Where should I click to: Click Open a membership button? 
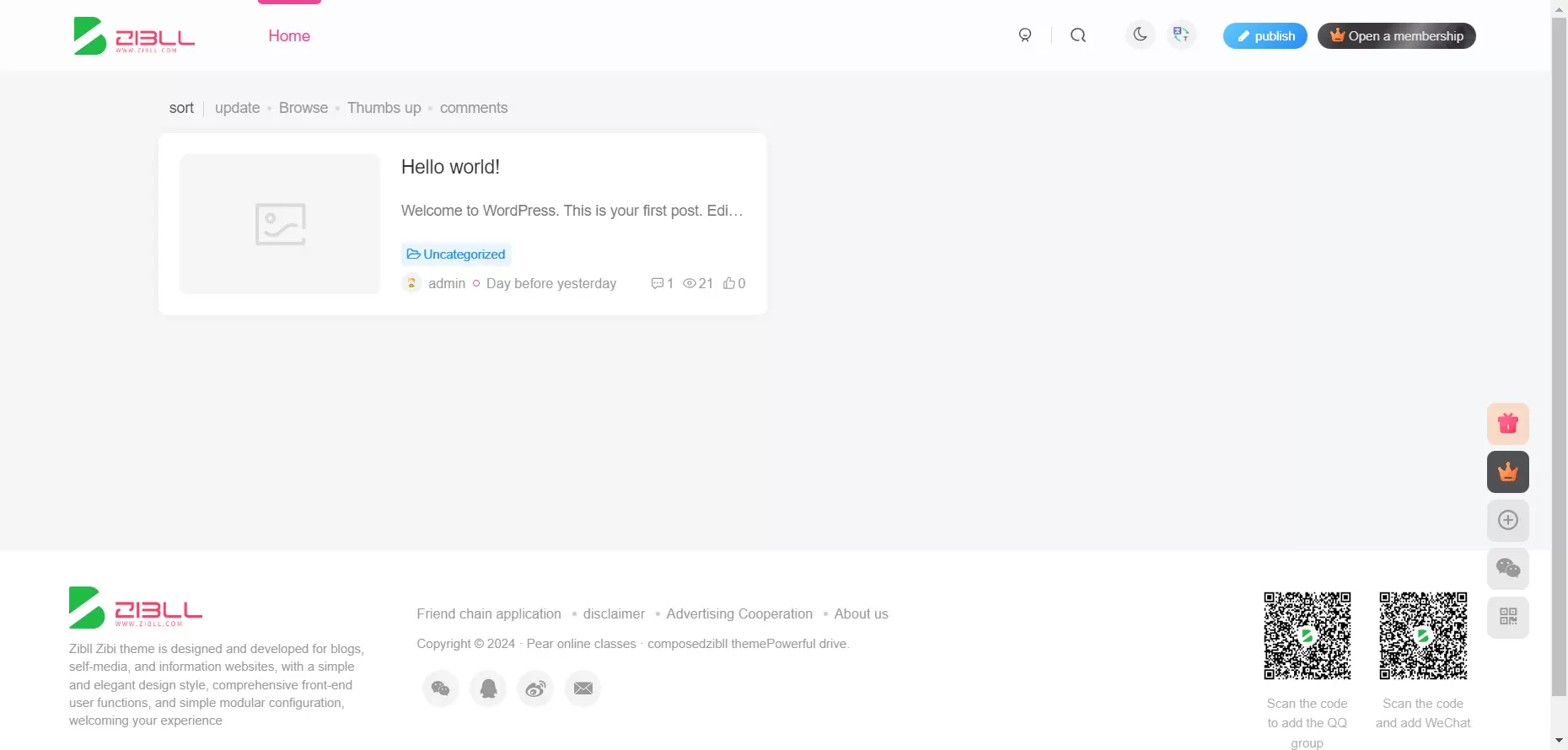coord(1397,36)
